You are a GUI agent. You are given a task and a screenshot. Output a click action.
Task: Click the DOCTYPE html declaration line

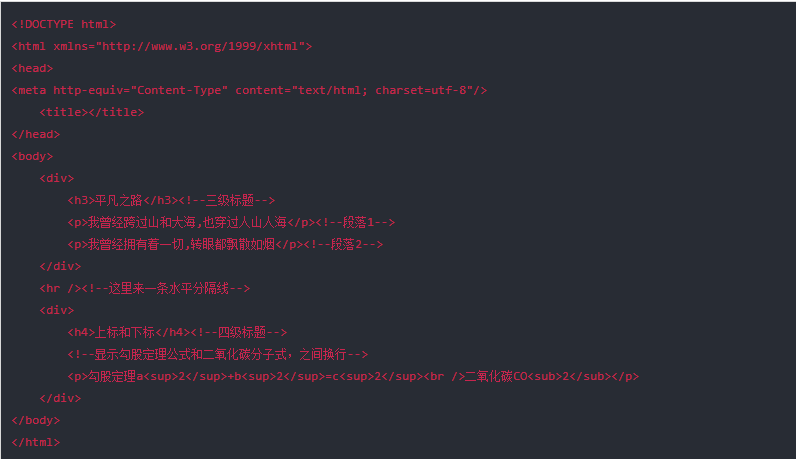64,24
